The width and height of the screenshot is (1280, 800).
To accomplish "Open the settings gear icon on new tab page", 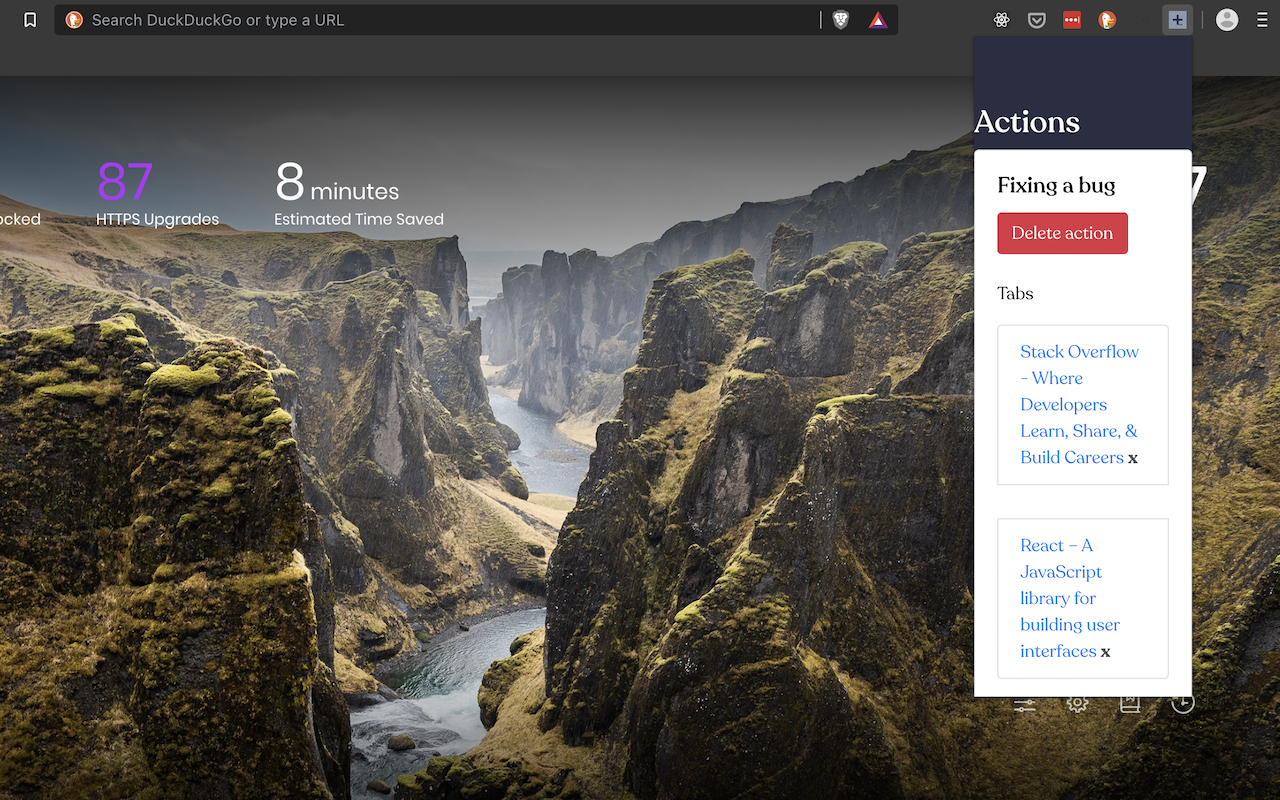I will click(1077, 704).
